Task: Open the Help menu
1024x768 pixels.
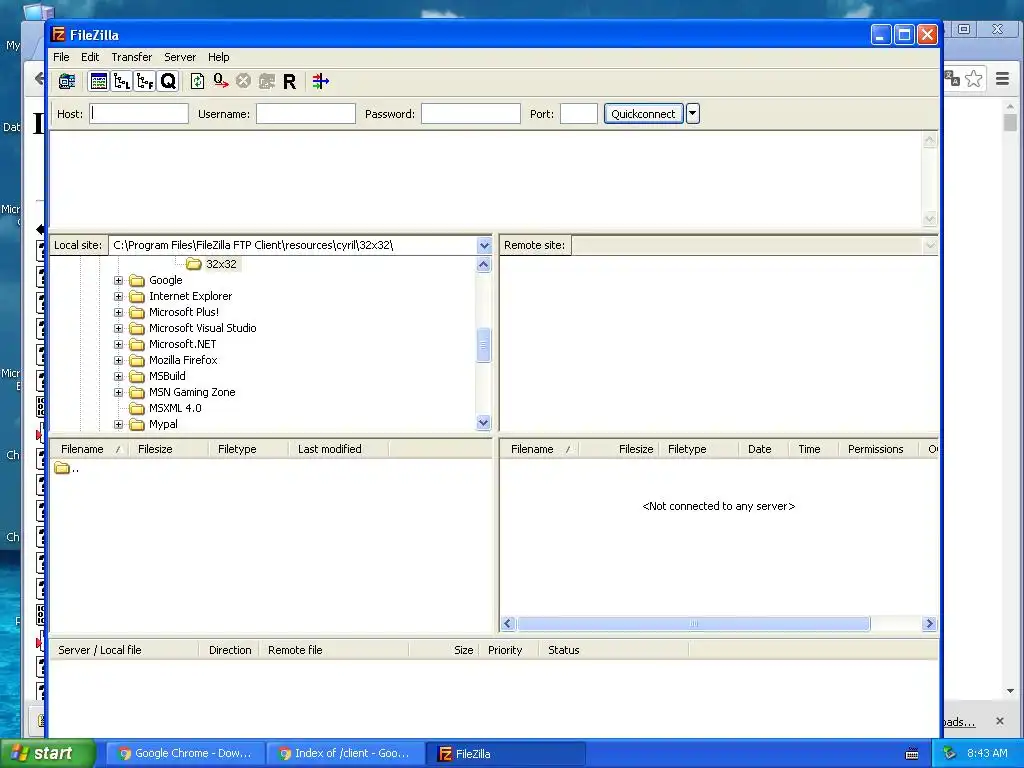Action: [218, 57]
